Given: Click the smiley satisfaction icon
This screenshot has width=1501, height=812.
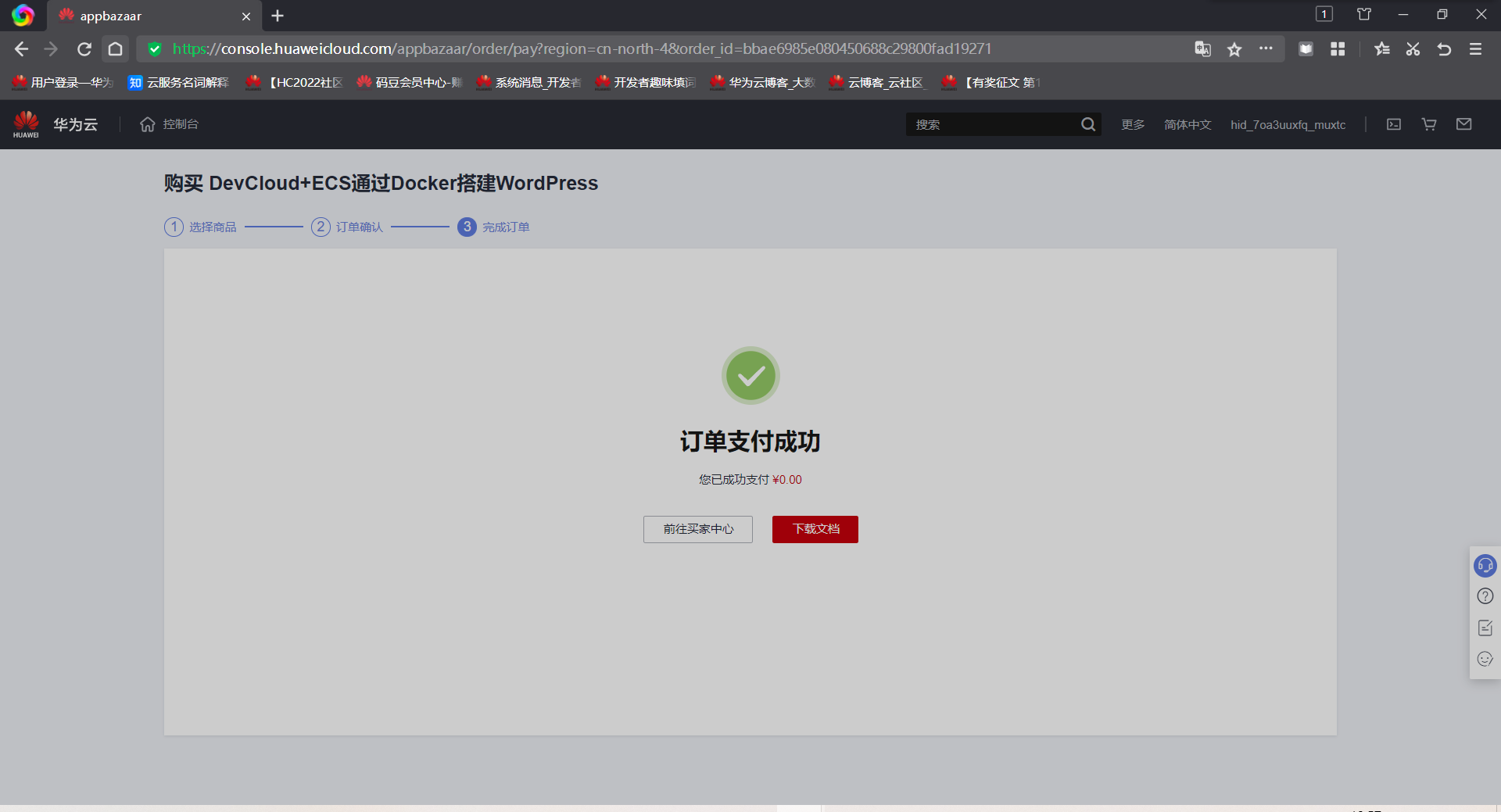Looking at the screenshot, I should [1485, 659].
